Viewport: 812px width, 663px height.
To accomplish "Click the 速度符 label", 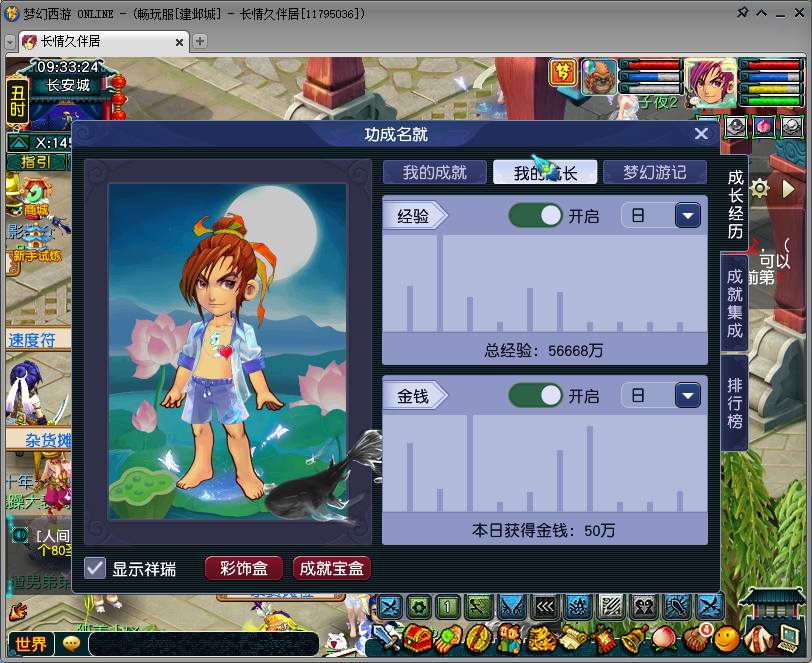I will (32, 340).
